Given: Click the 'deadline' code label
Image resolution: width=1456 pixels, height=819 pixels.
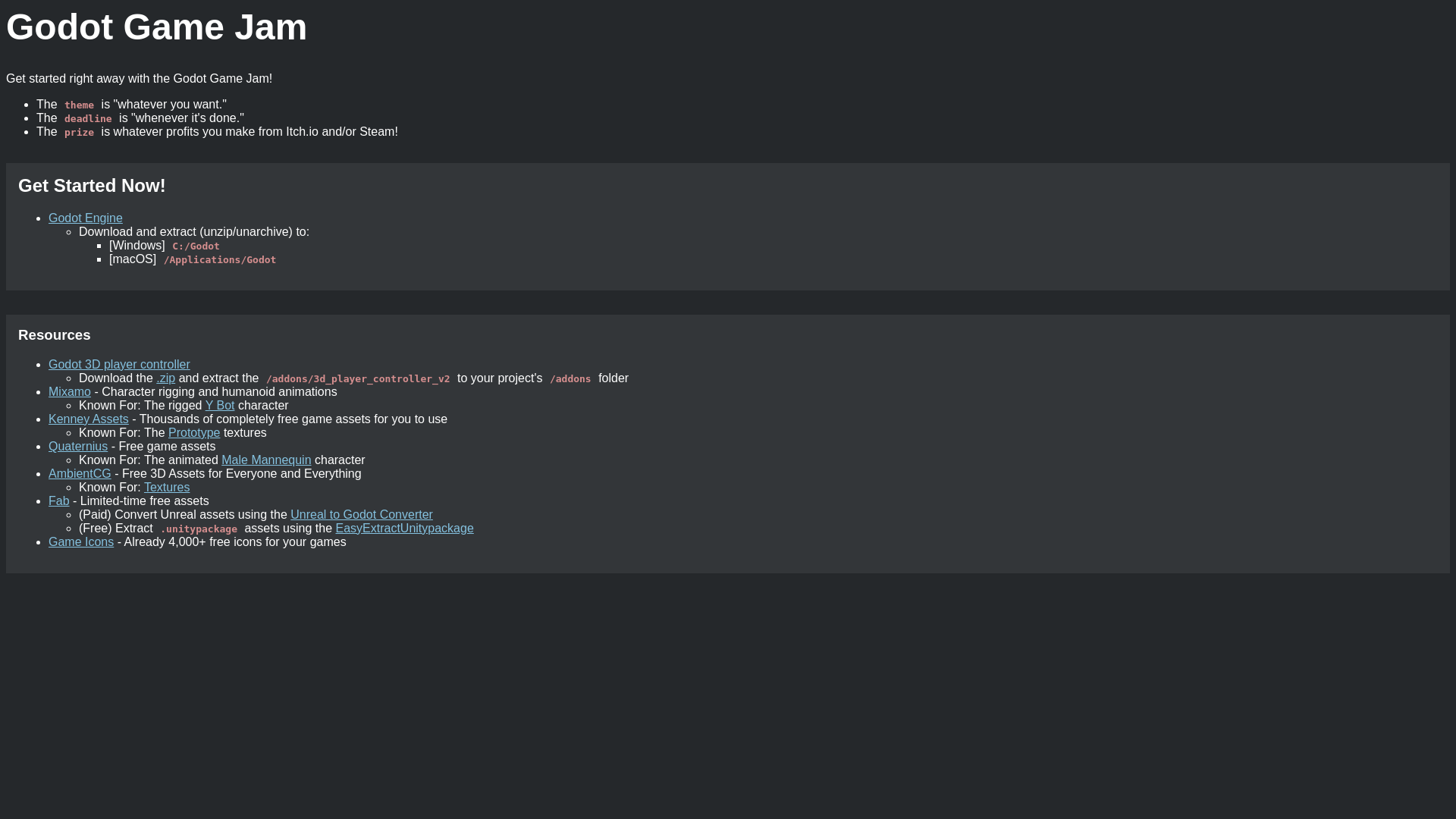Looking at the screenshot, I should [x=88, y=119].
